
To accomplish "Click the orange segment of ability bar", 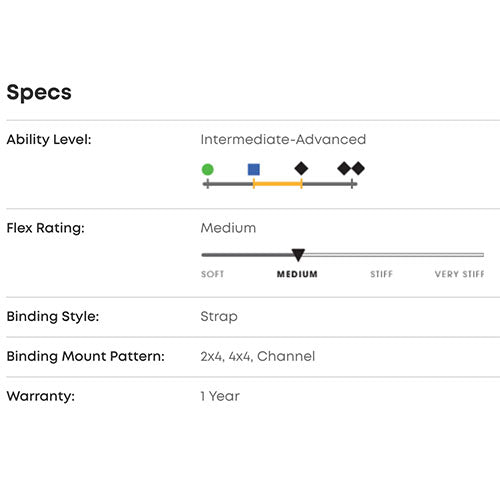I will [x=278, y=184].
